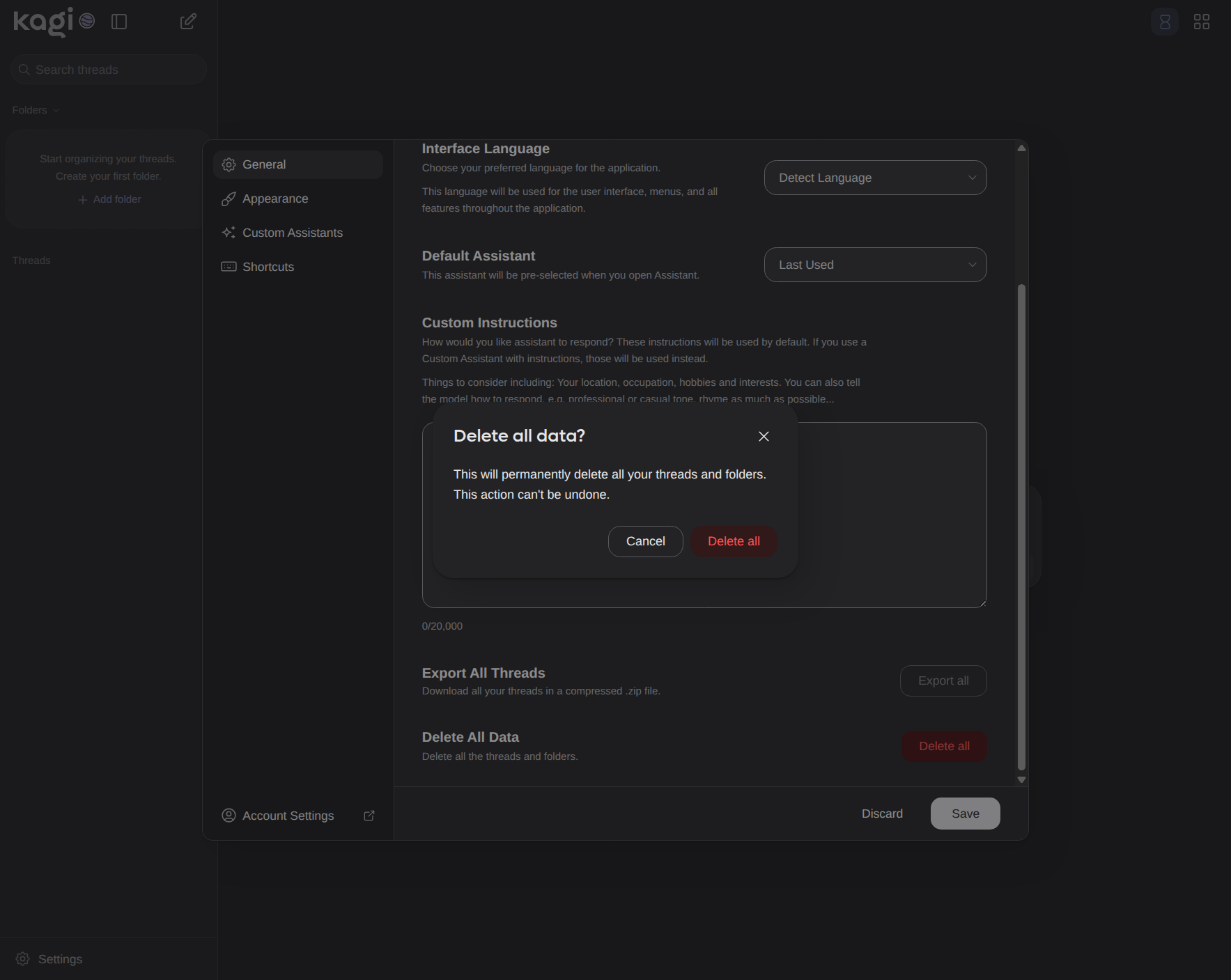This screenshot has width=1231, height=980.
Task: Click the 0/20,000 character counter
Action: click(x=442, y=626)
